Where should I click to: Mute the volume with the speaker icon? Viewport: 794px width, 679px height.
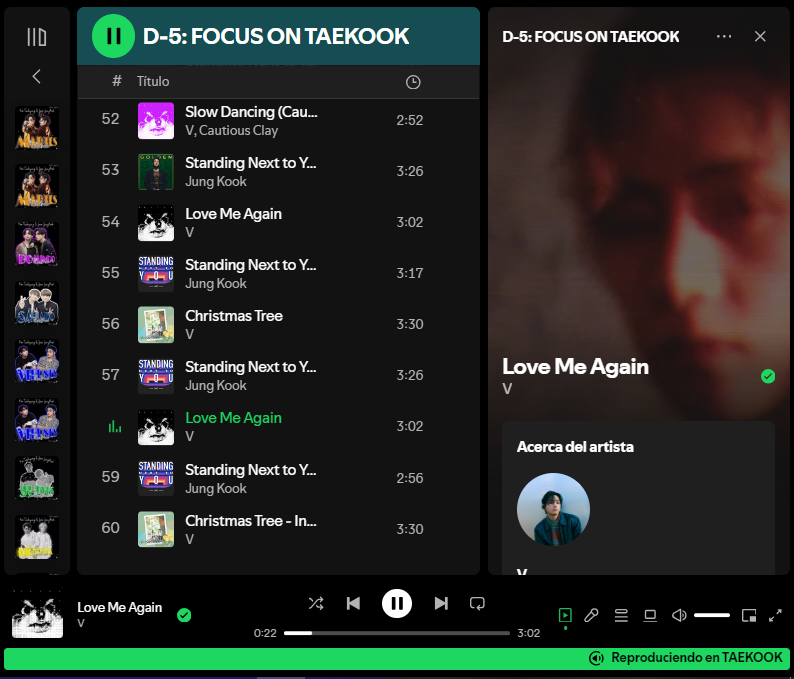coord(679,615)
